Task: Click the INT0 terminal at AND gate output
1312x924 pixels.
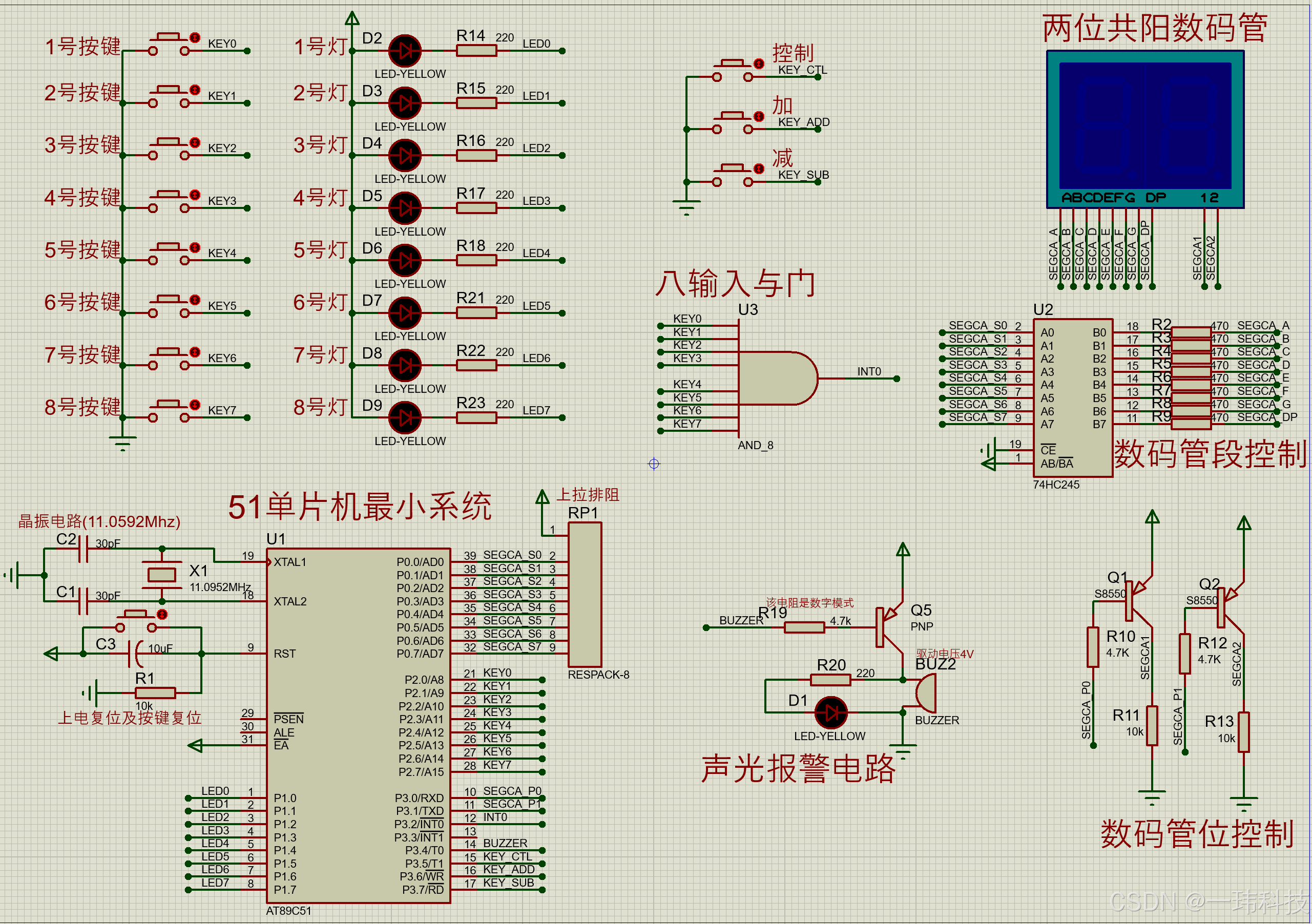Action: [897, 379]
